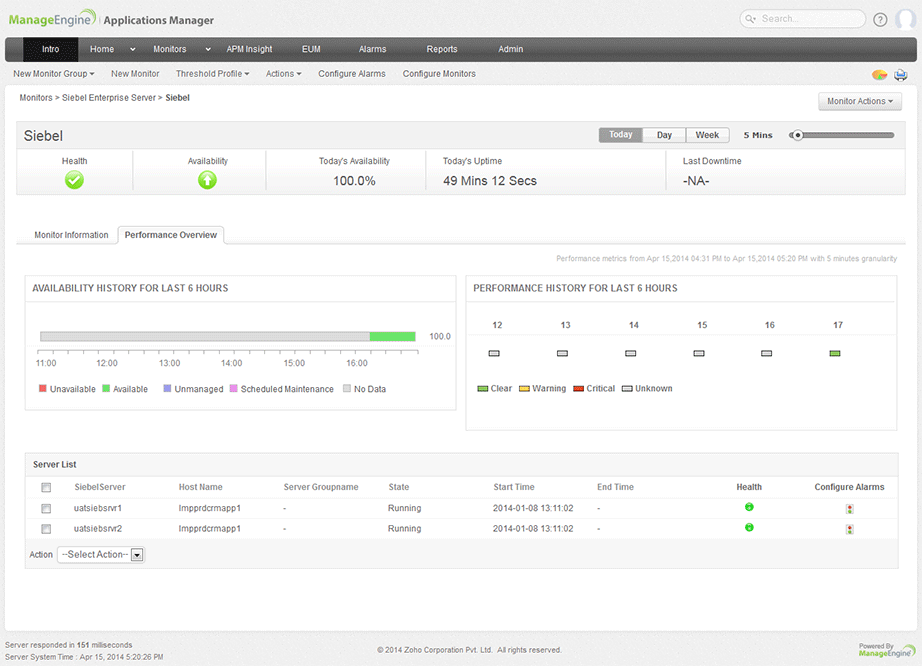The height and width of the screenshot is (666, 922).
Task: Click the green Health checkmark icon
Action: point(74,180)
